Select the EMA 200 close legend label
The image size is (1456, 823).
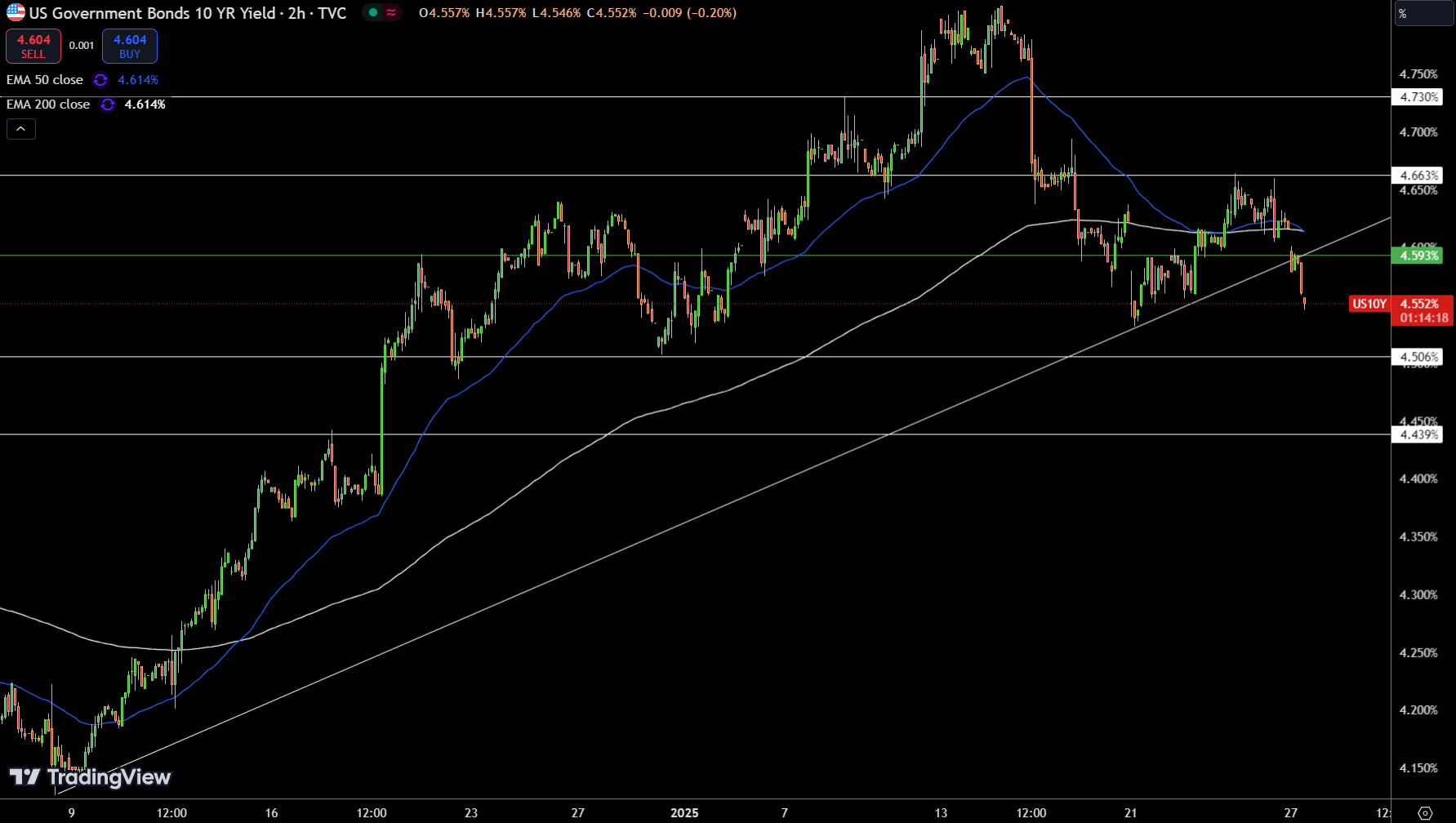[48, 105]
